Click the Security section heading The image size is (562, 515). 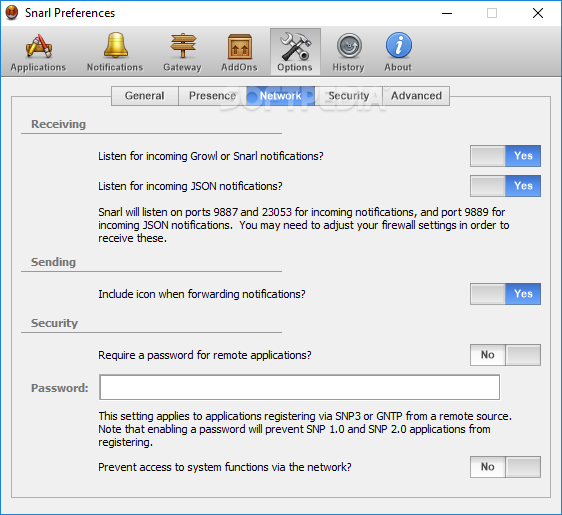point(54,323)
